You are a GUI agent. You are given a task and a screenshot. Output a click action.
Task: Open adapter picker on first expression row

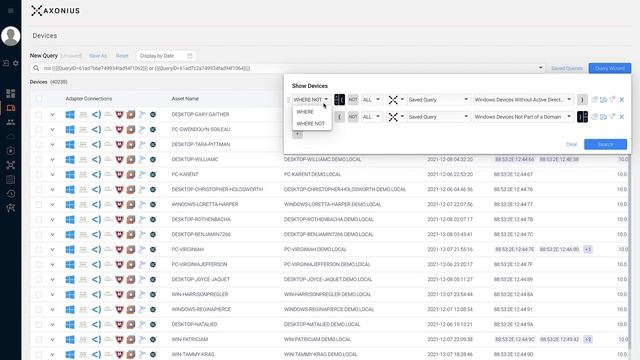click(396, 100)
